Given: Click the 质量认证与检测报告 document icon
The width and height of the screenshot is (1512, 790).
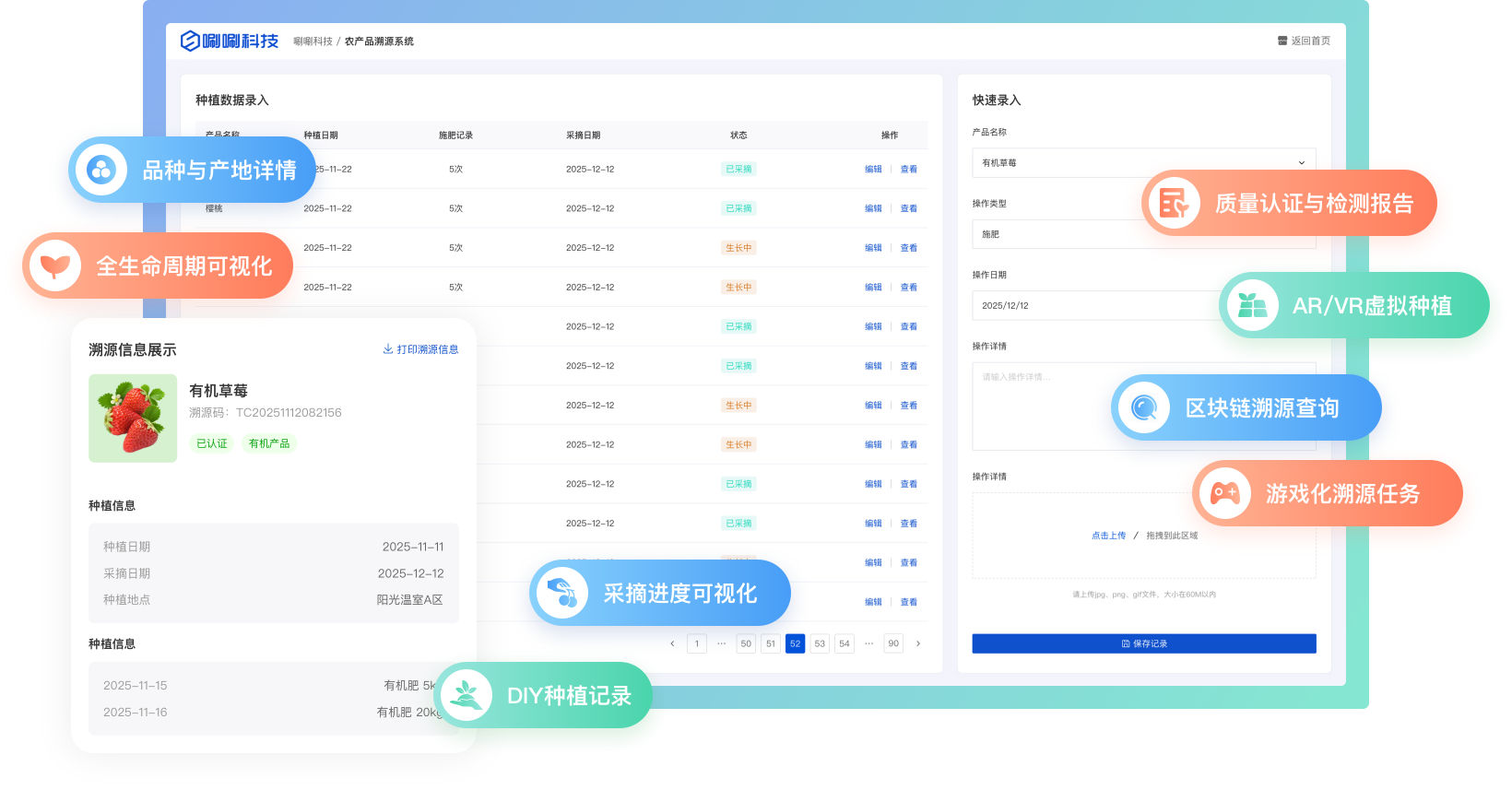Looking at the screenshot, I should click(1174, 203).
